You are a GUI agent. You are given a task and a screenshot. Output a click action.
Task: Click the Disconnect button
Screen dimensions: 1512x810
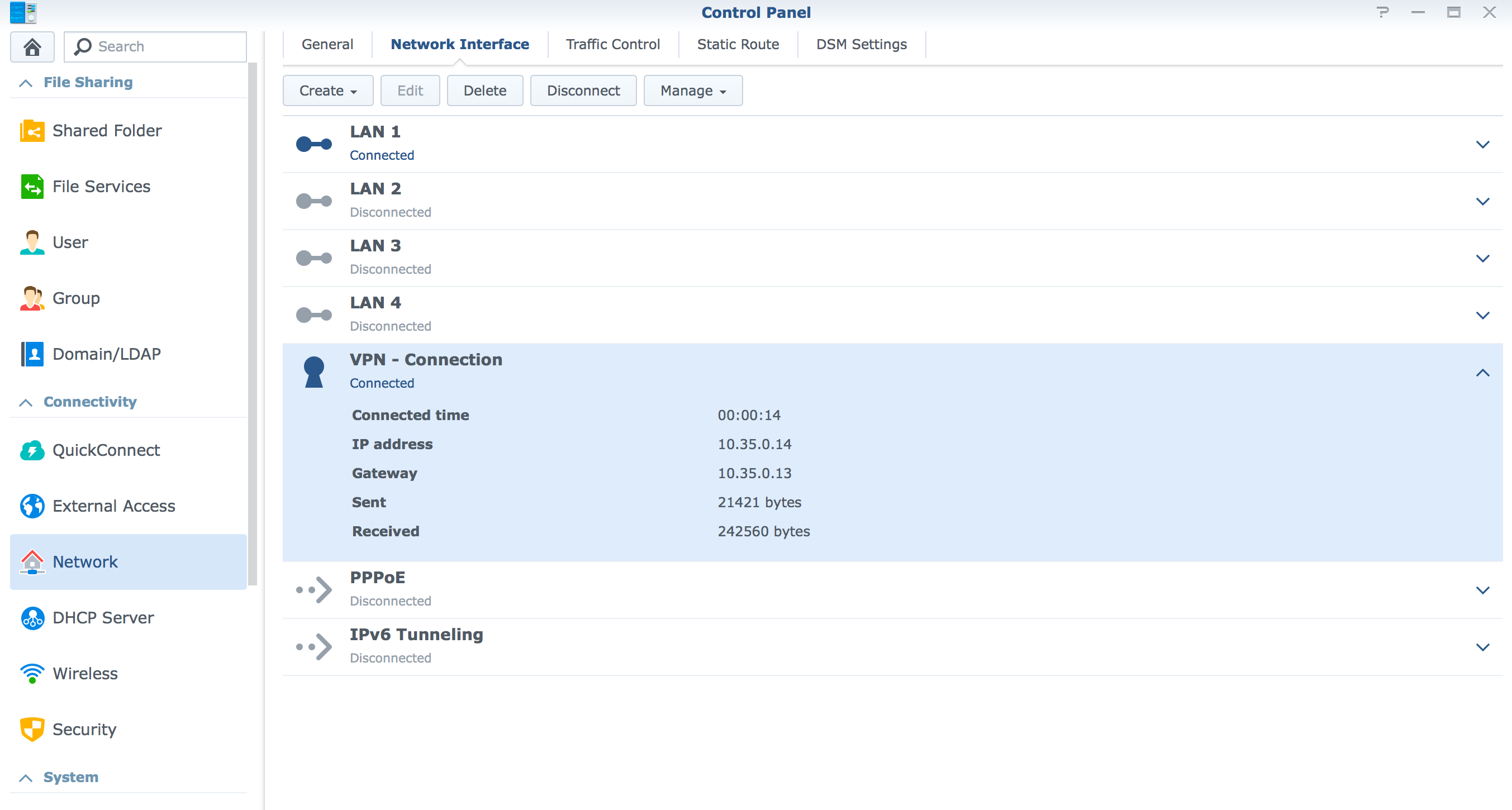coord(583,90)
